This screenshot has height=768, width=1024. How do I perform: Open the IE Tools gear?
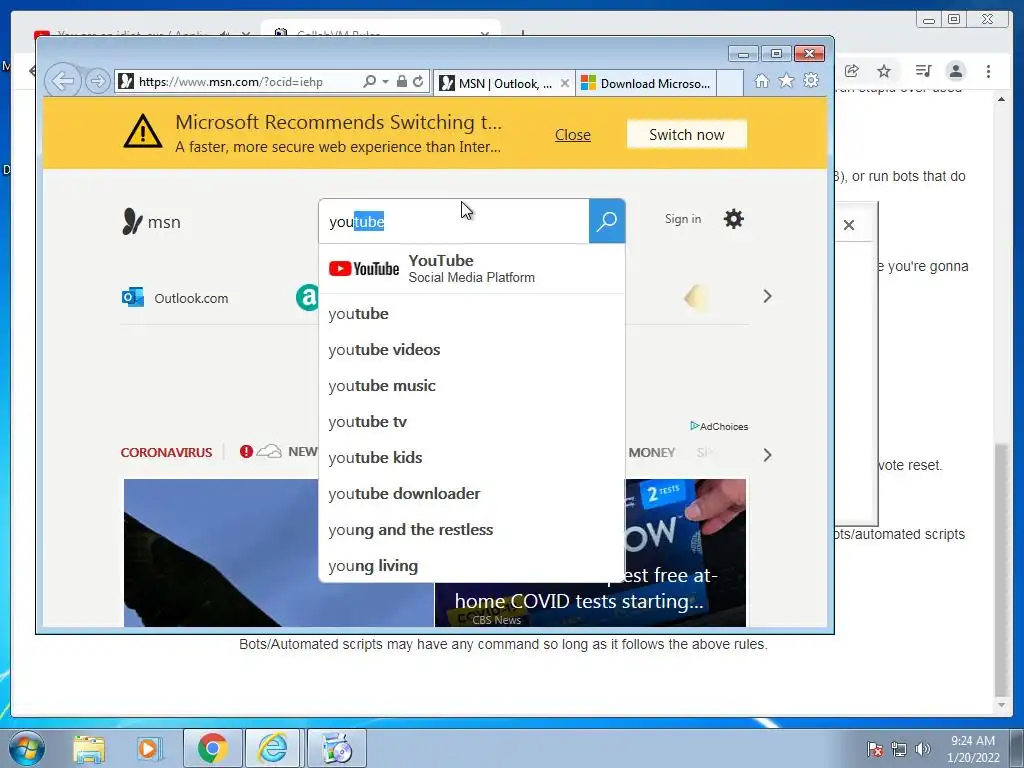[x=811, y=81]
